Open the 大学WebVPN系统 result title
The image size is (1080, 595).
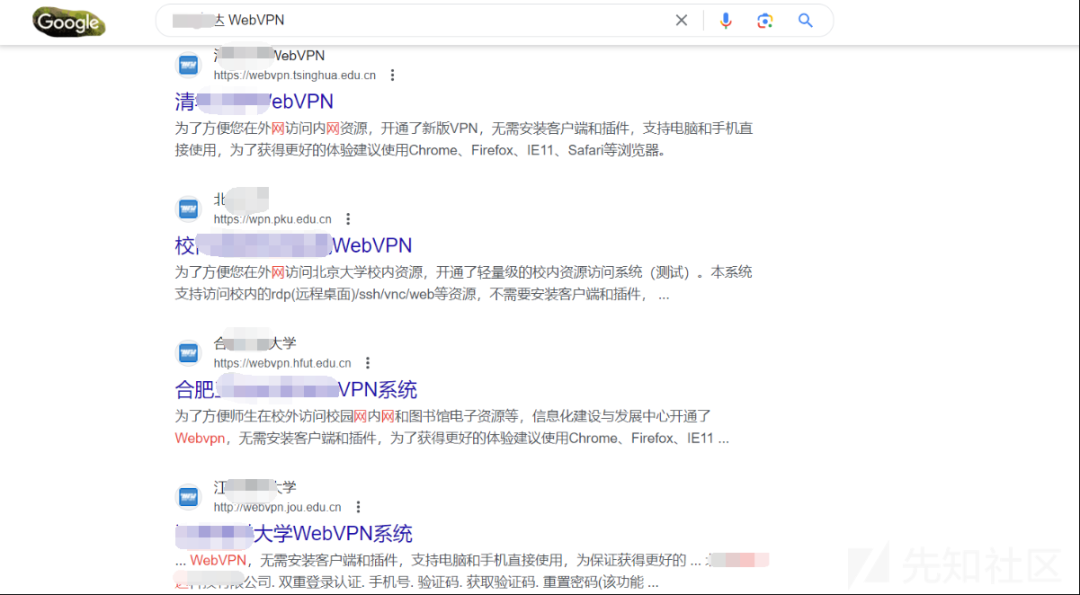coord(294,534)
